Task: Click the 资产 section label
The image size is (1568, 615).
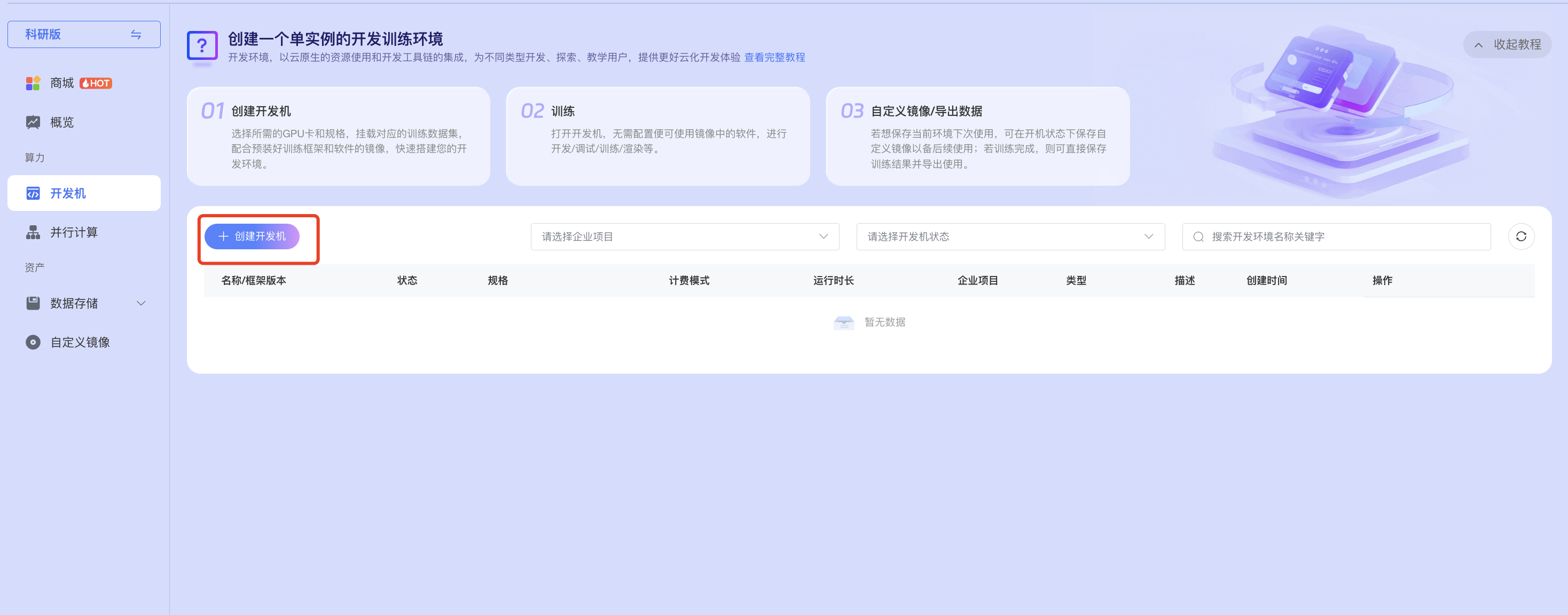Action: (x=35, y=267)
